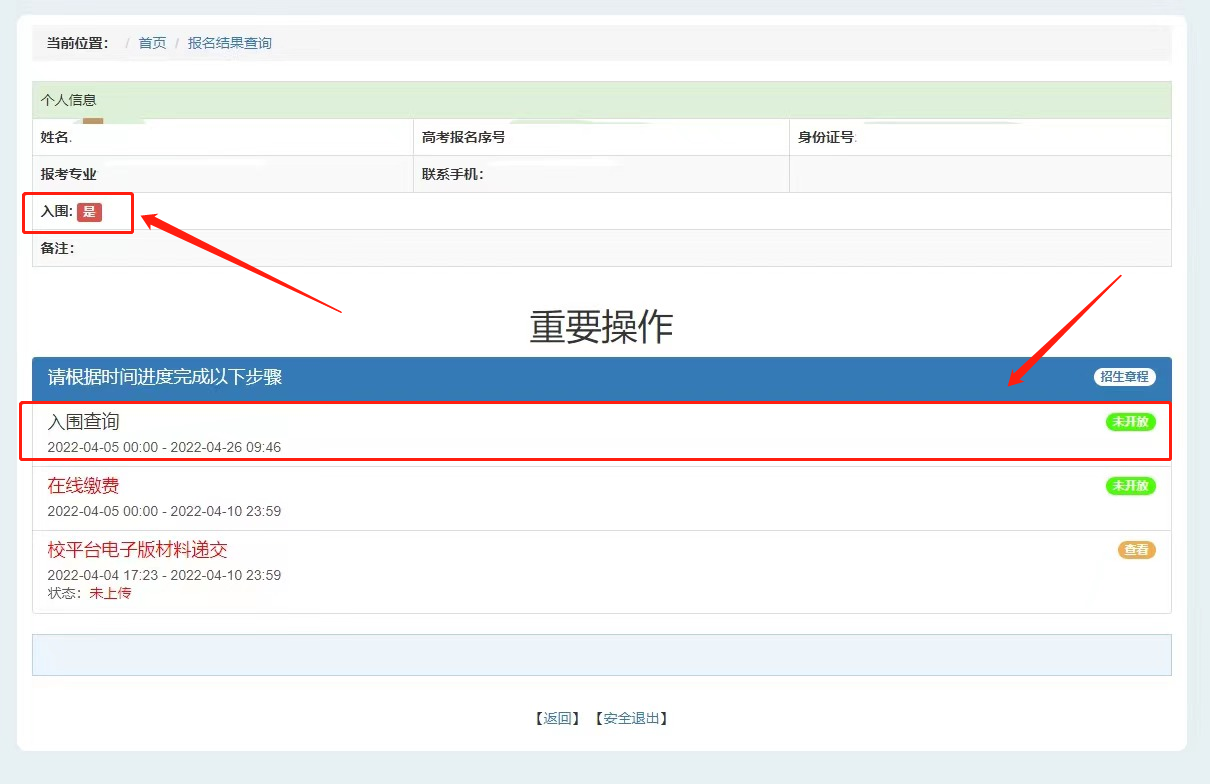Image resolution: width=1210 pixels, height=784 pixels.
Task: Click the red 未上传 status text
Action: [x=110, y=593]
